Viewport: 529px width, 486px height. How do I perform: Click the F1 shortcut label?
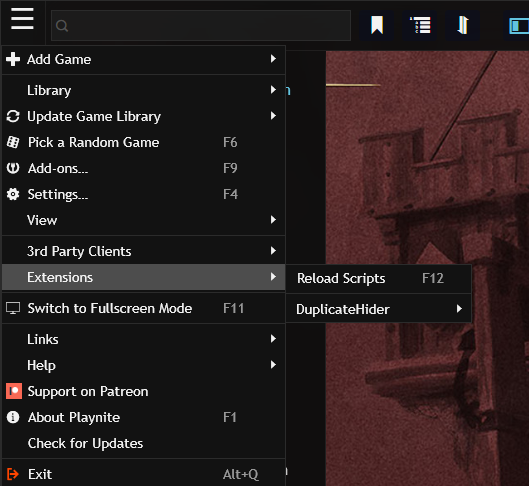(x=230, y=417)
